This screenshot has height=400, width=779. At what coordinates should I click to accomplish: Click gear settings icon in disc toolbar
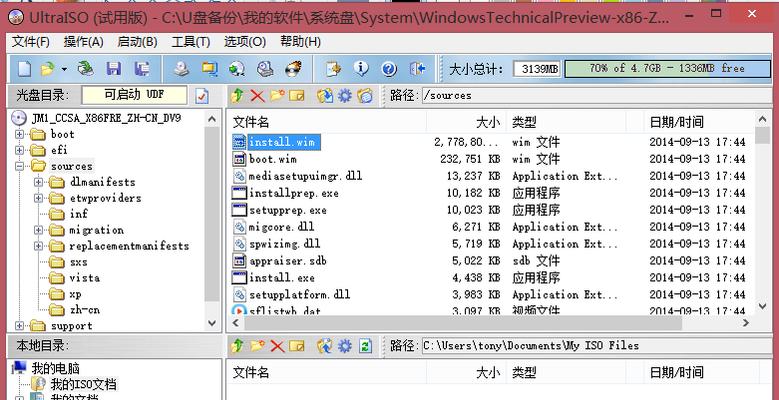click(345, 95)
